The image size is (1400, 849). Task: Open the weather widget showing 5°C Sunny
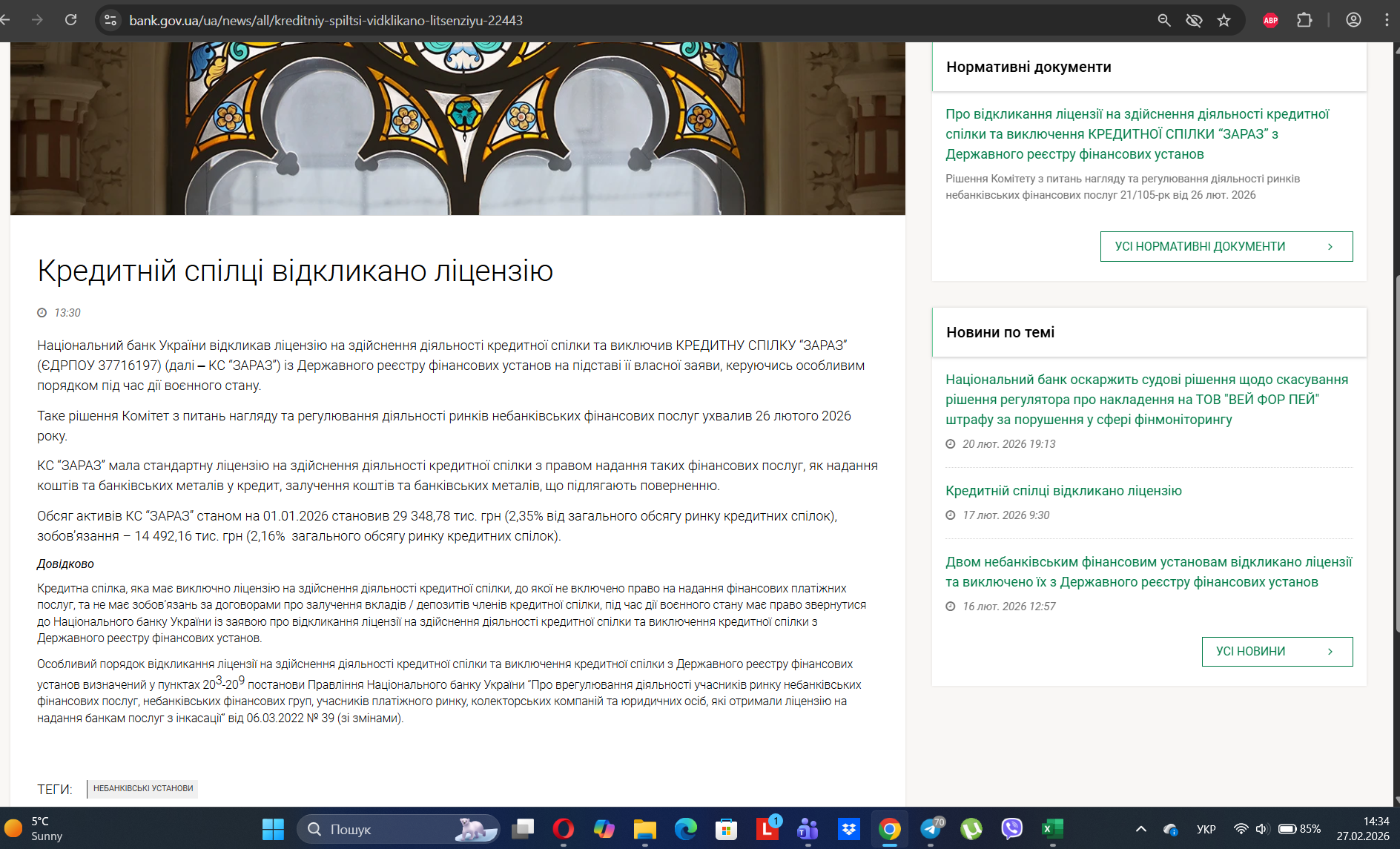(34, 829)
